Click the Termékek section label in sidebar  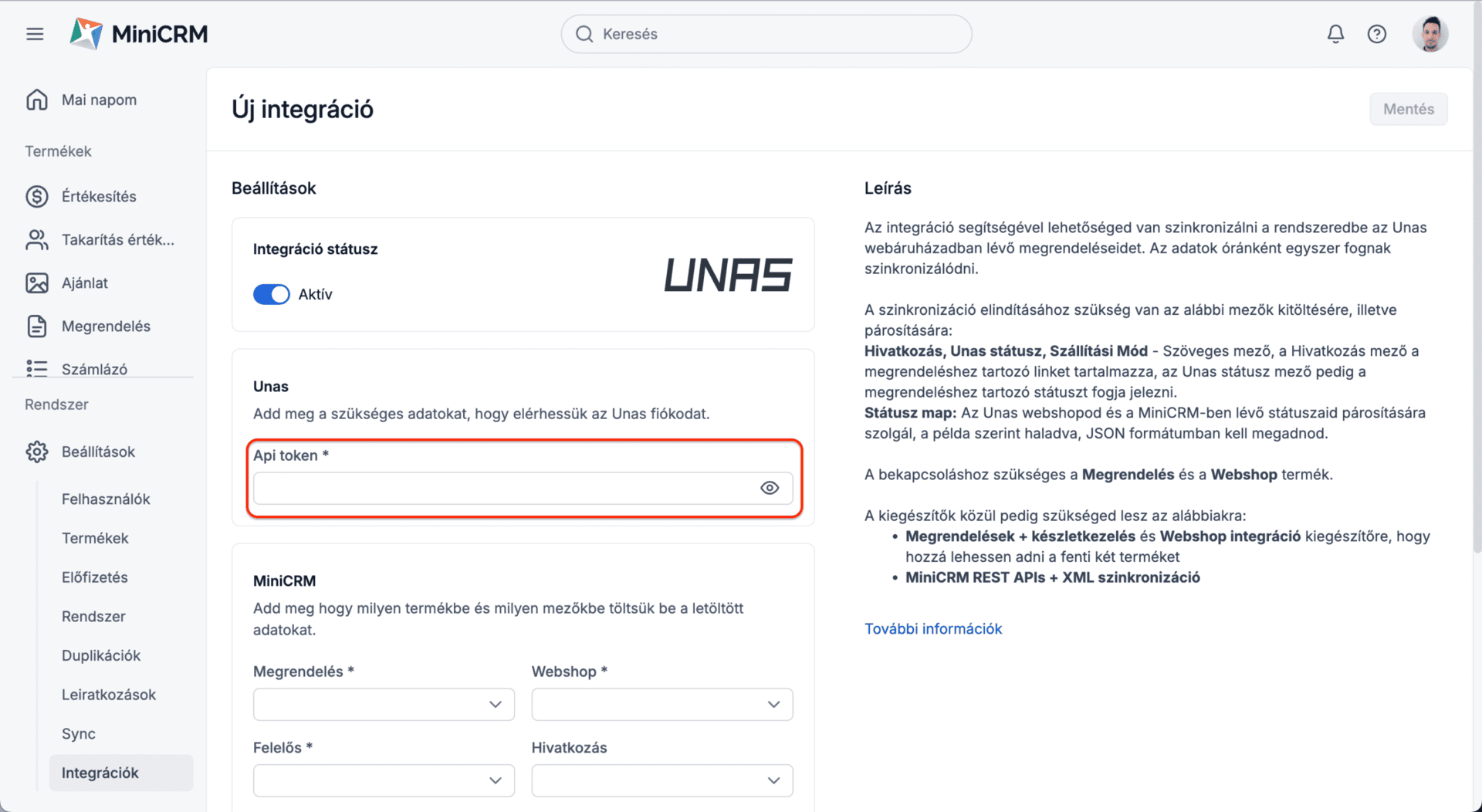pyautogui.click(x=58, y=151)
